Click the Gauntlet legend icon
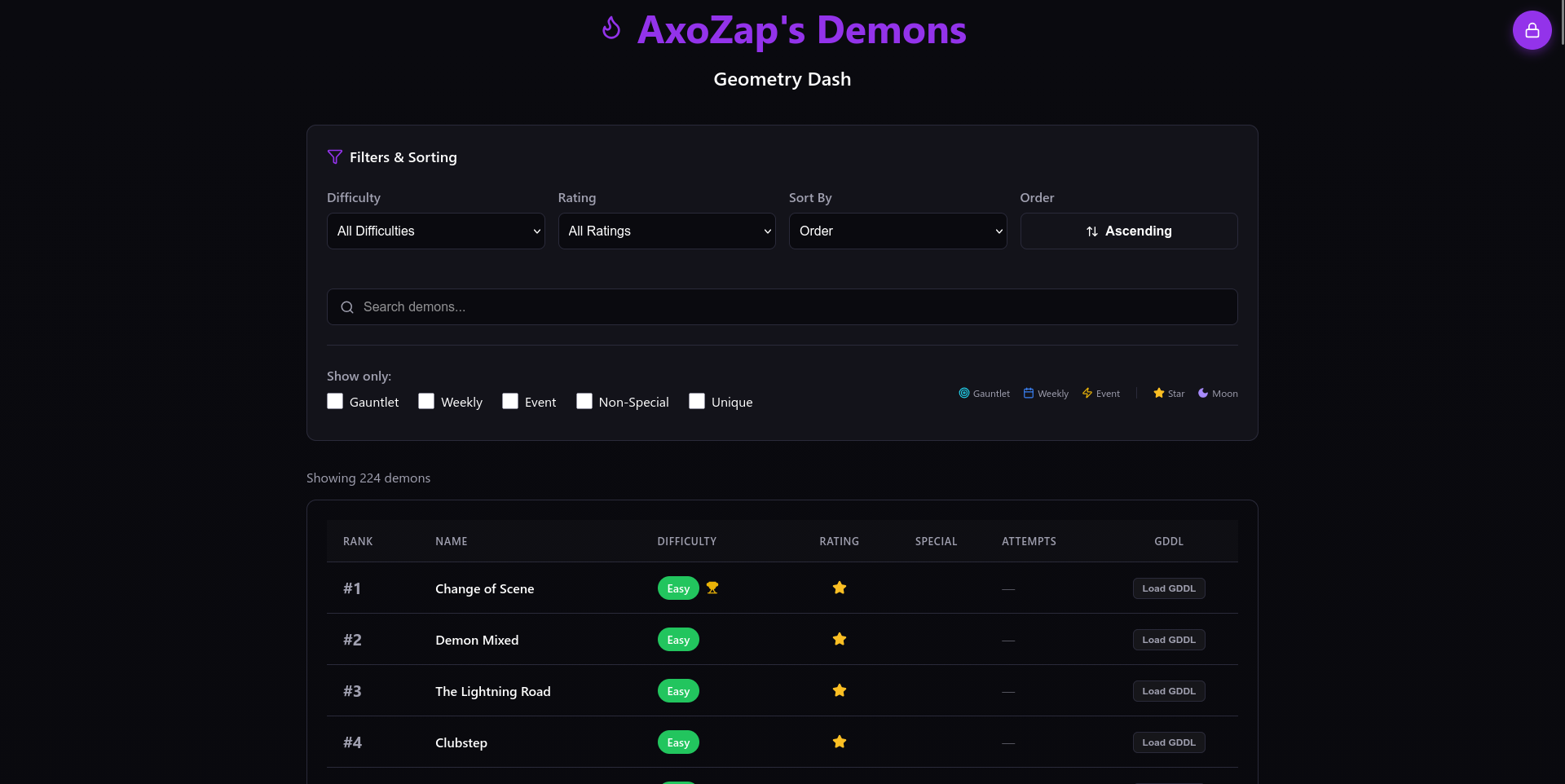 tap(964, 393)
